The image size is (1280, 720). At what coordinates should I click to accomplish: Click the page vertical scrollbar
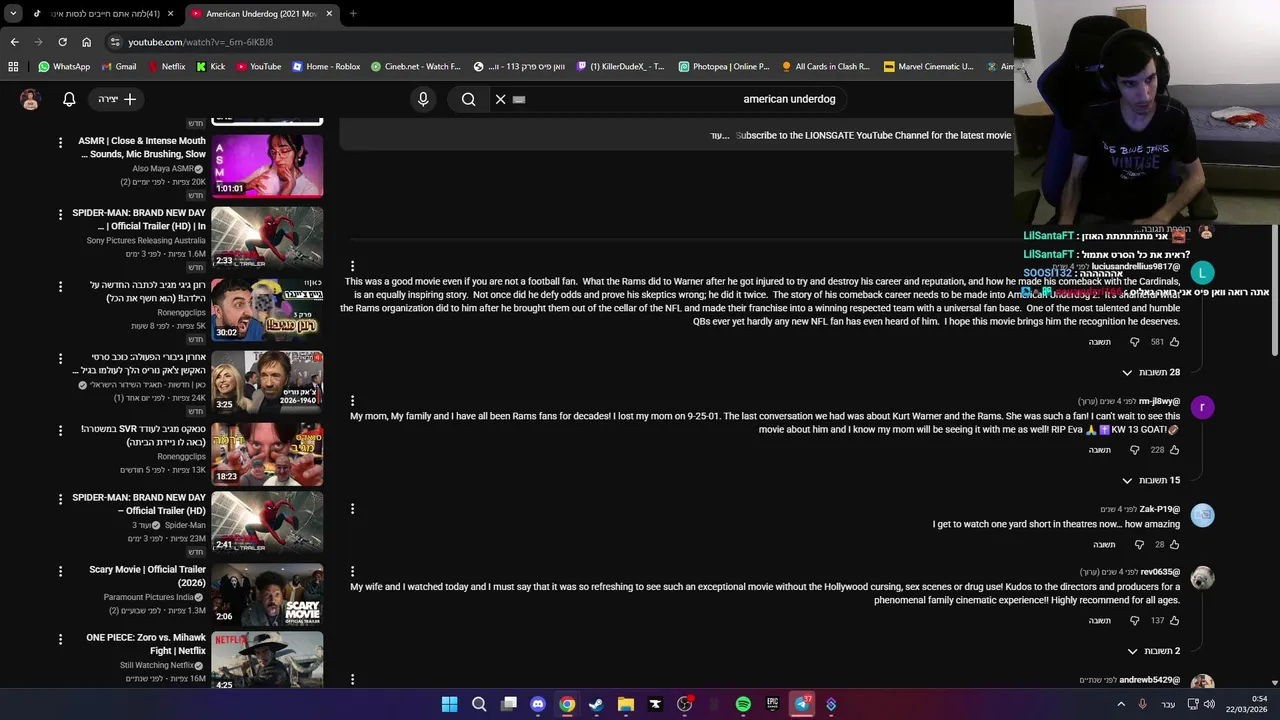pyautogui.click(x=1275, y=290)
